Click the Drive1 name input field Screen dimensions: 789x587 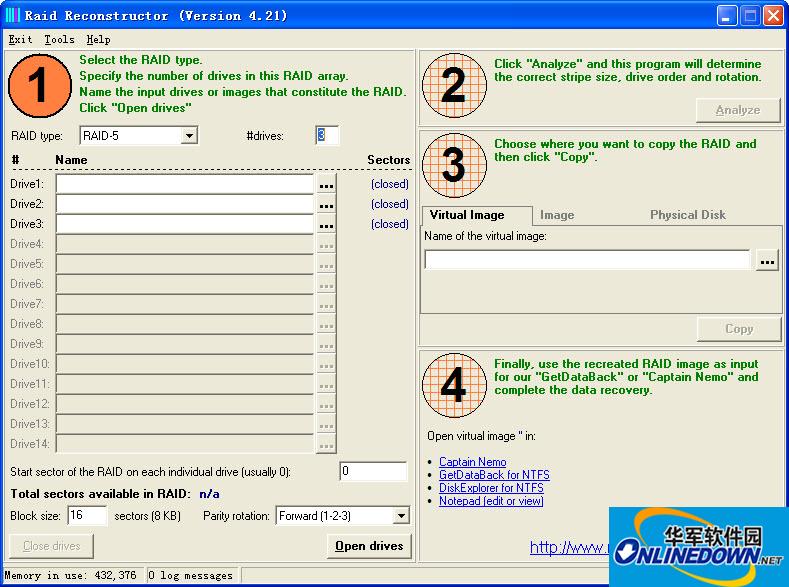click(185, 184)
